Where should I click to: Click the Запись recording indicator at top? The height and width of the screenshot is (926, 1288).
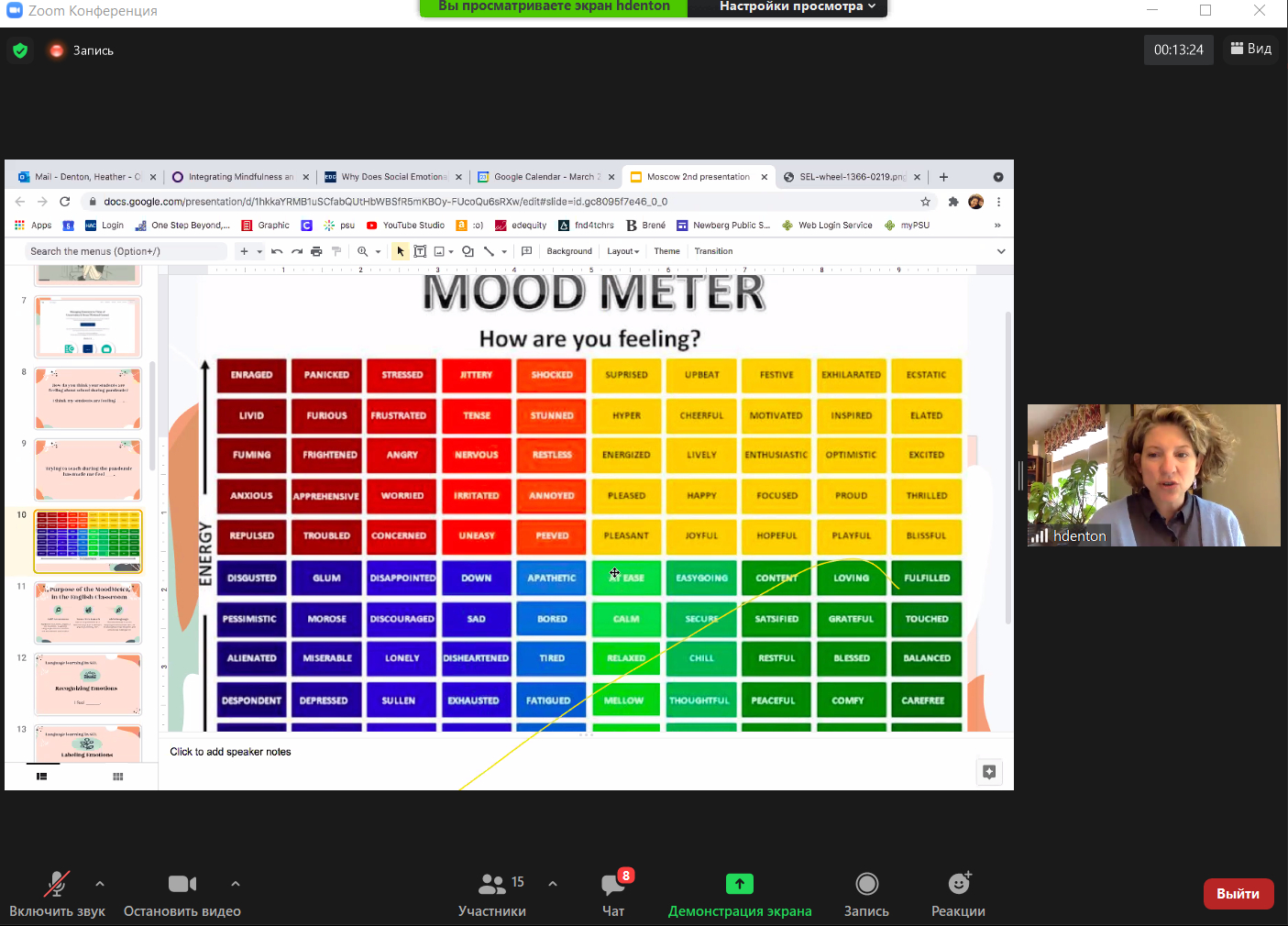[83, 50]
